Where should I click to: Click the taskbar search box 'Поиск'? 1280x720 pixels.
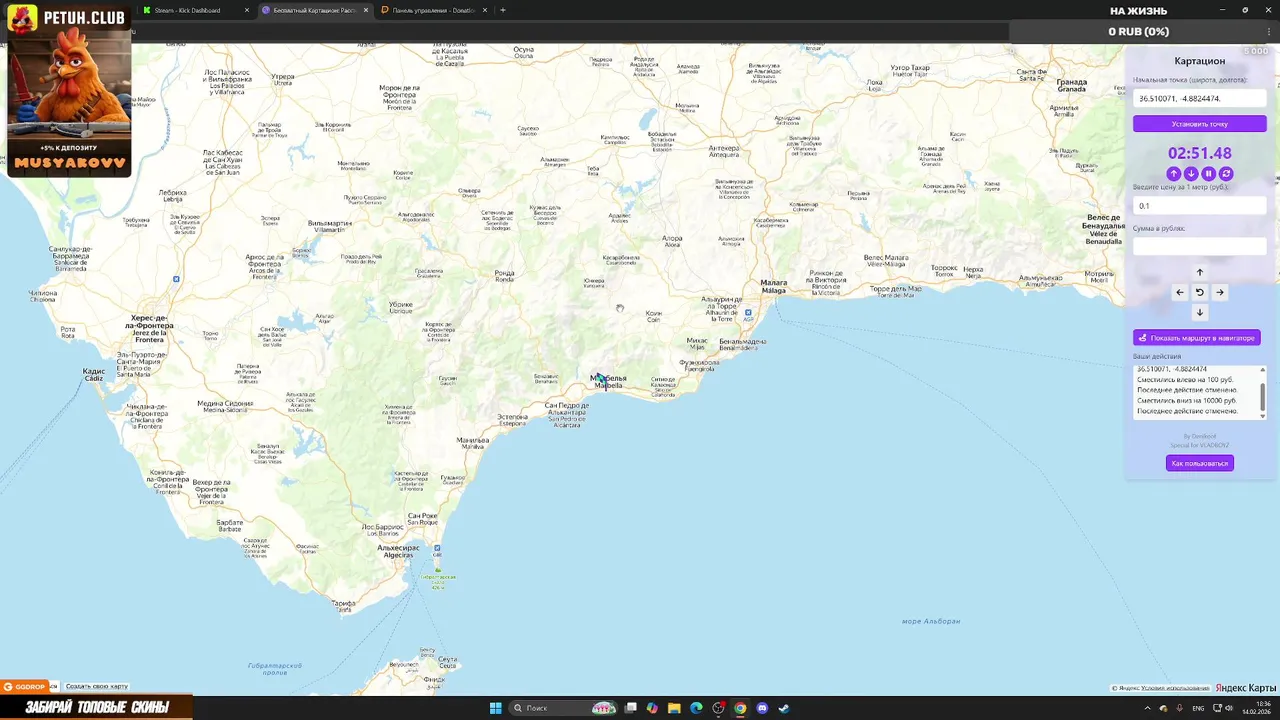pyautogui.click(x=563, y=708)
